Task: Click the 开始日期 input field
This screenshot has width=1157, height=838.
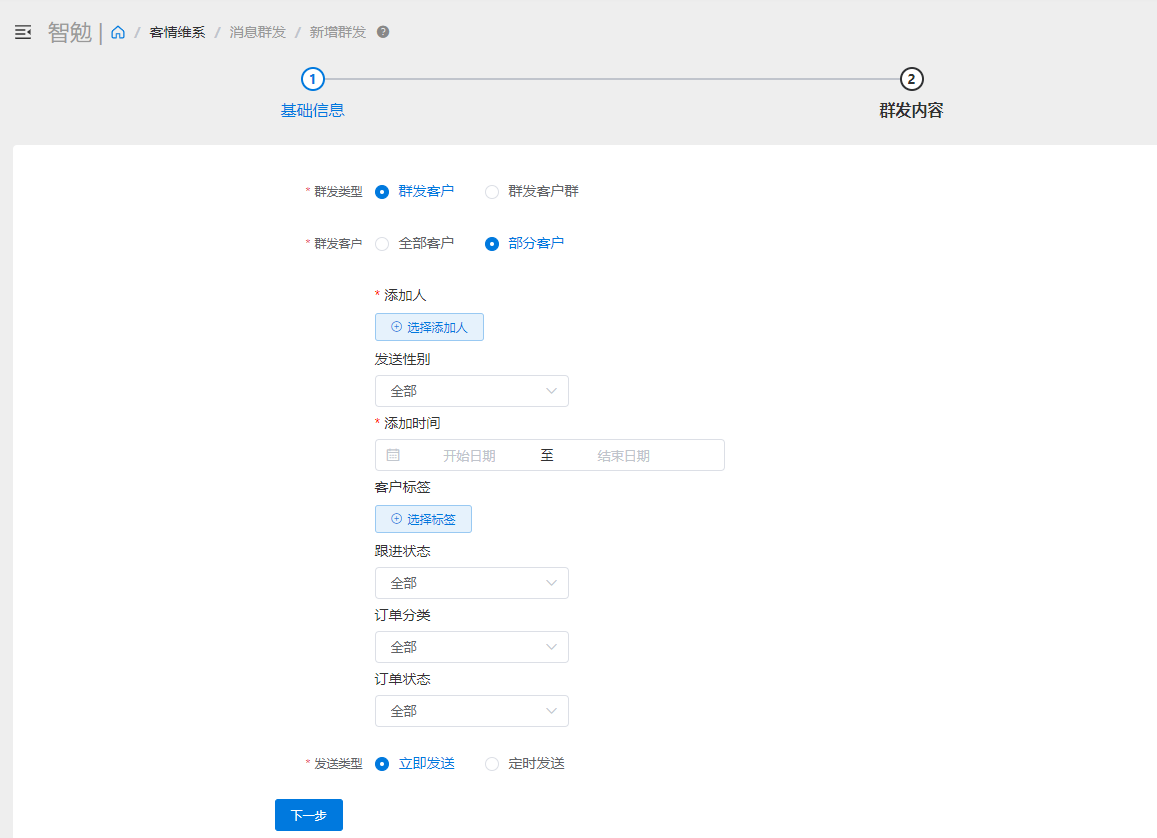Action: click(x=469, y=456)
